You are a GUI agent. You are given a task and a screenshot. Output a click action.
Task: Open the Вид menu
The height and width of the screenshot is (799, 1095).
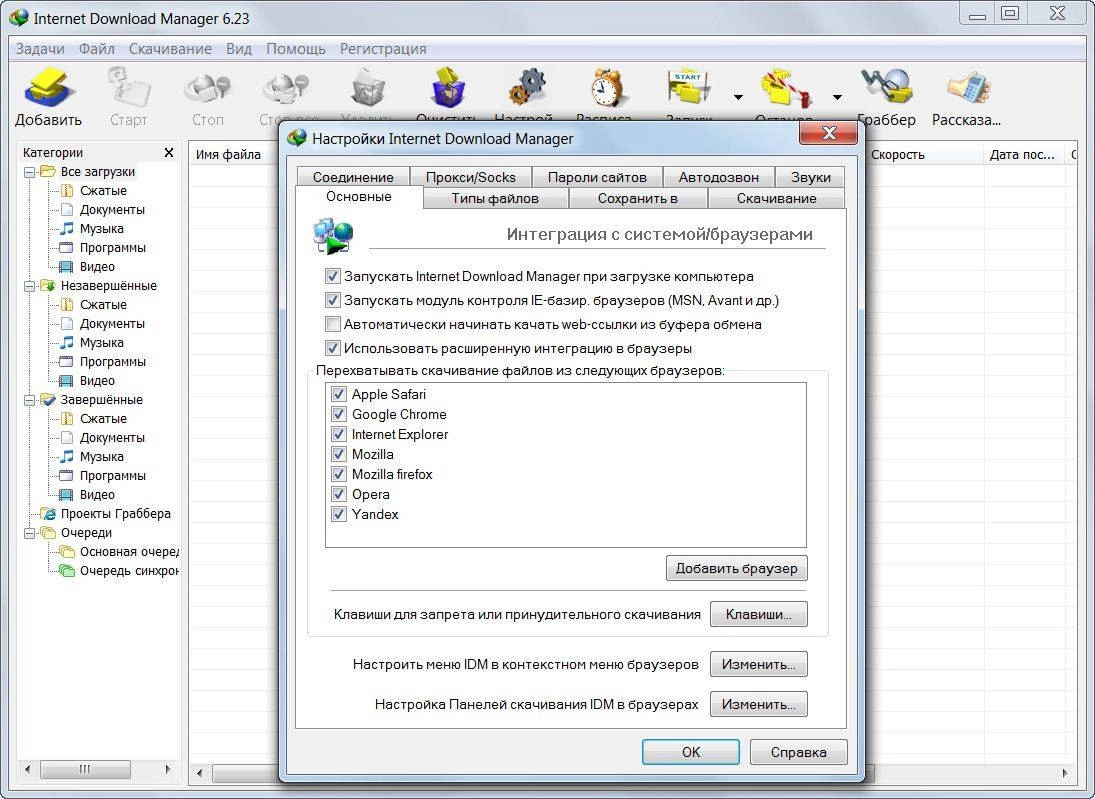pyautogui.click(x=239, y=49)
